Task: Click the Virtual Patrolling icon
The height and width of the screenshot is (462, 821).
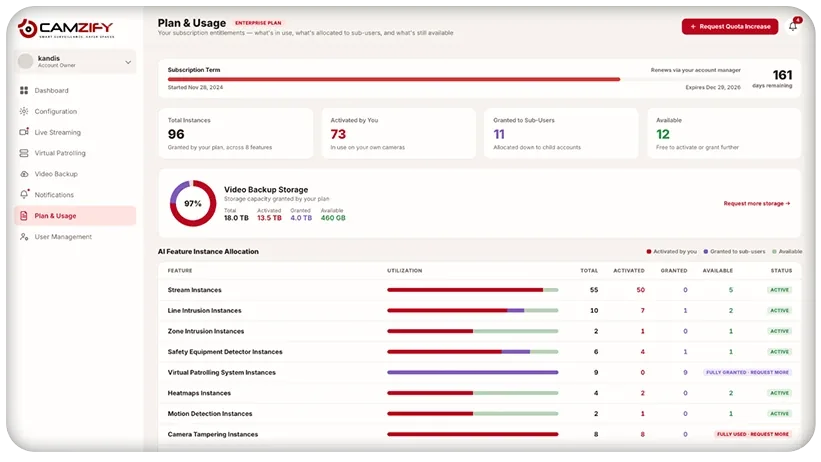Action: (24, 153)
